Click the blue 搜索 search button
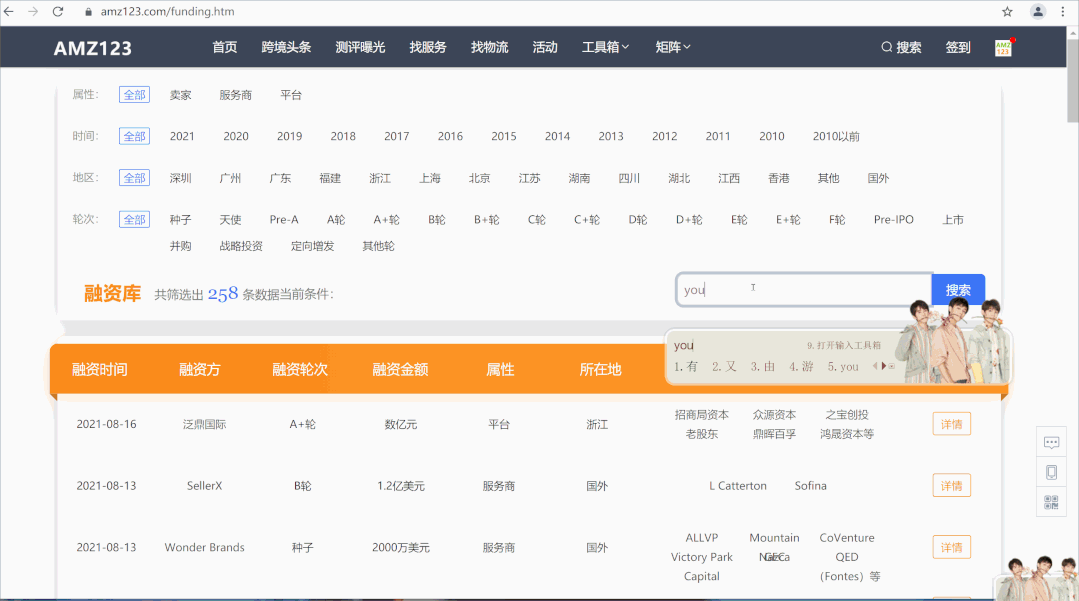Screen dimensions: 1079x601 [957, 289]
